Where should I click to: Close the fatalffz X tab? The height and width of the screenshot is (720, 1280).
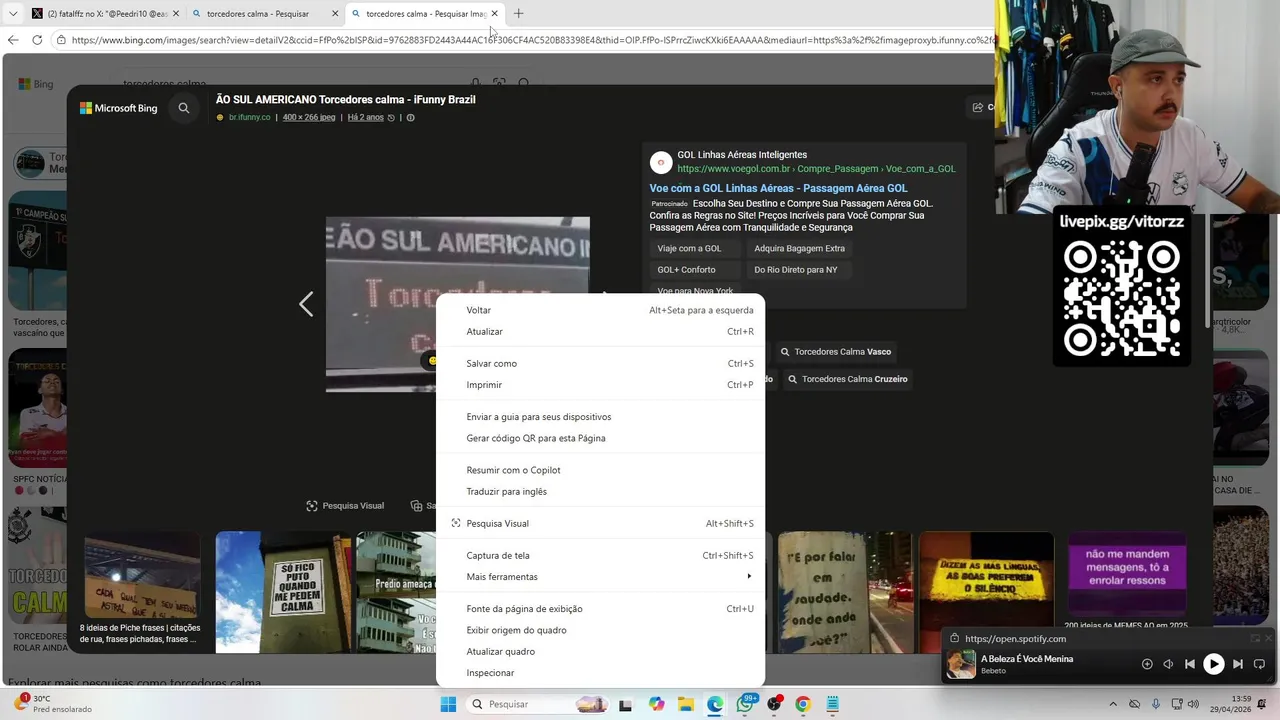click(x=176, y=14)
